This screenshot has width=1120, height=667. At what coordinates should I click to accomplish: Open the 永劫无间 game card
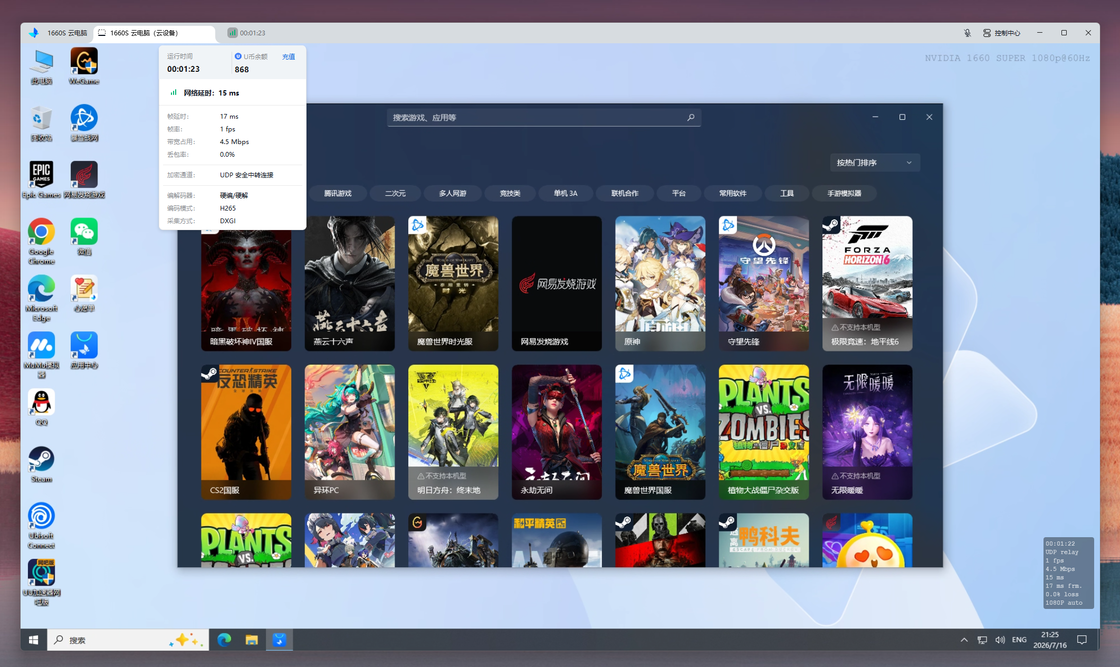tap(556, 432)
